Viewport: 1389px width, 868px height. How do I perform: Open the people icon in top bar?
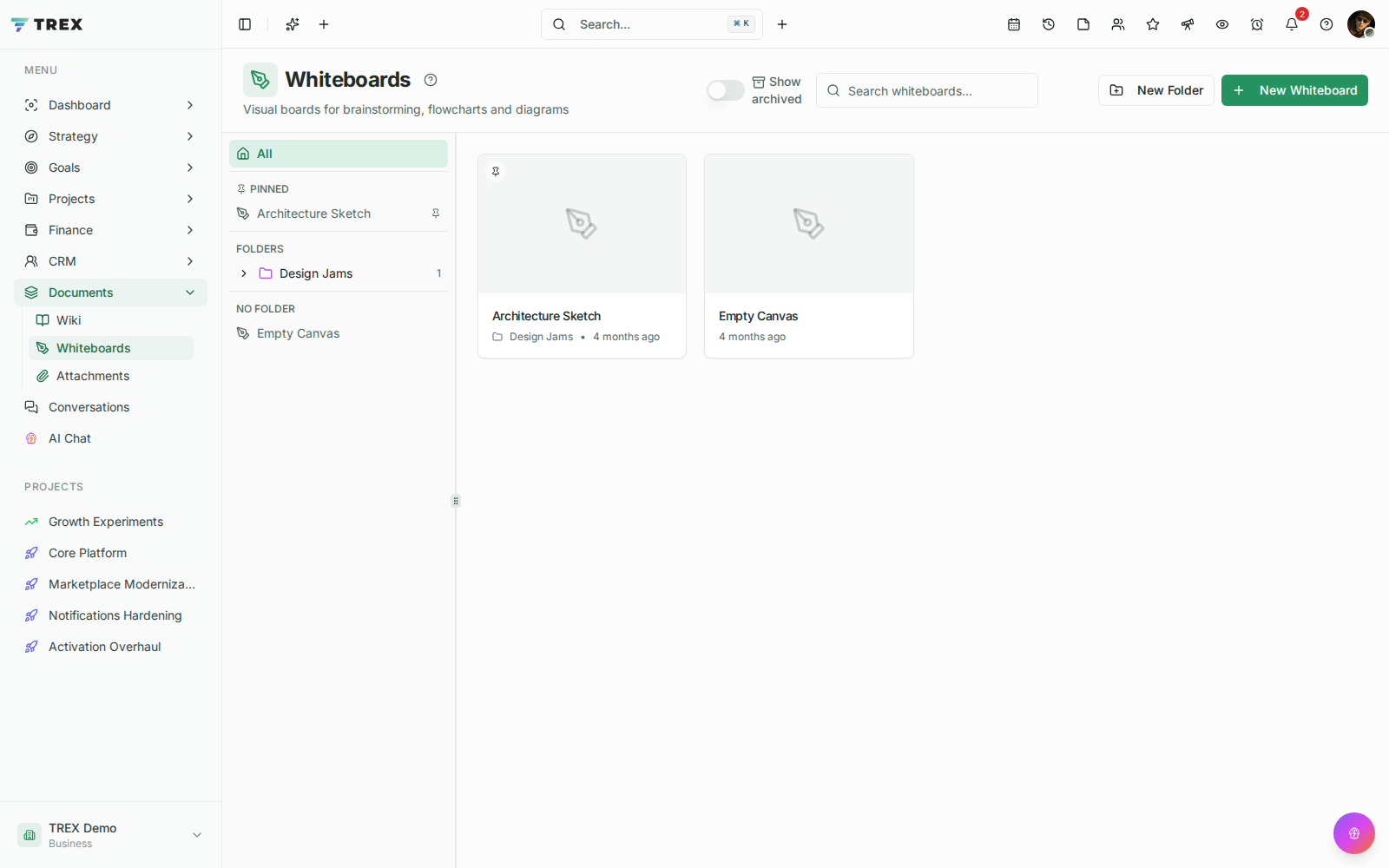[1118, 24]
